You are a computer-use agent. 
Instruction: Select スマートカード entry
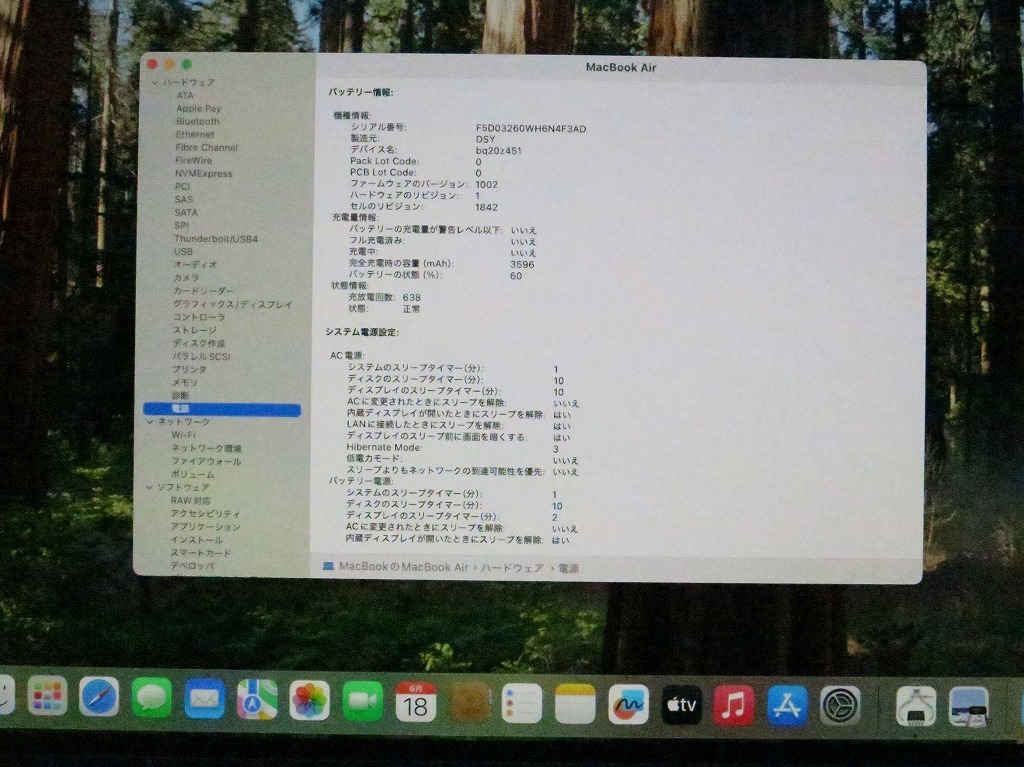(x=200, y=553)
